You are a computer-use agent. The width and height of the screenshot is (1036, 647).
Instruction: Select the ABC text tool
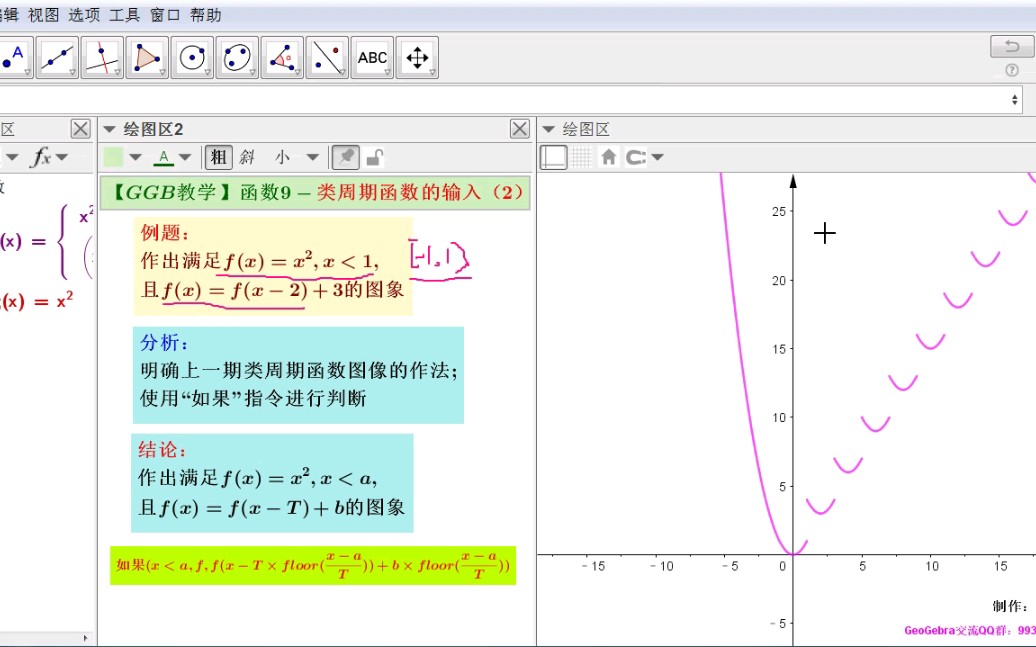click(372, 57)
